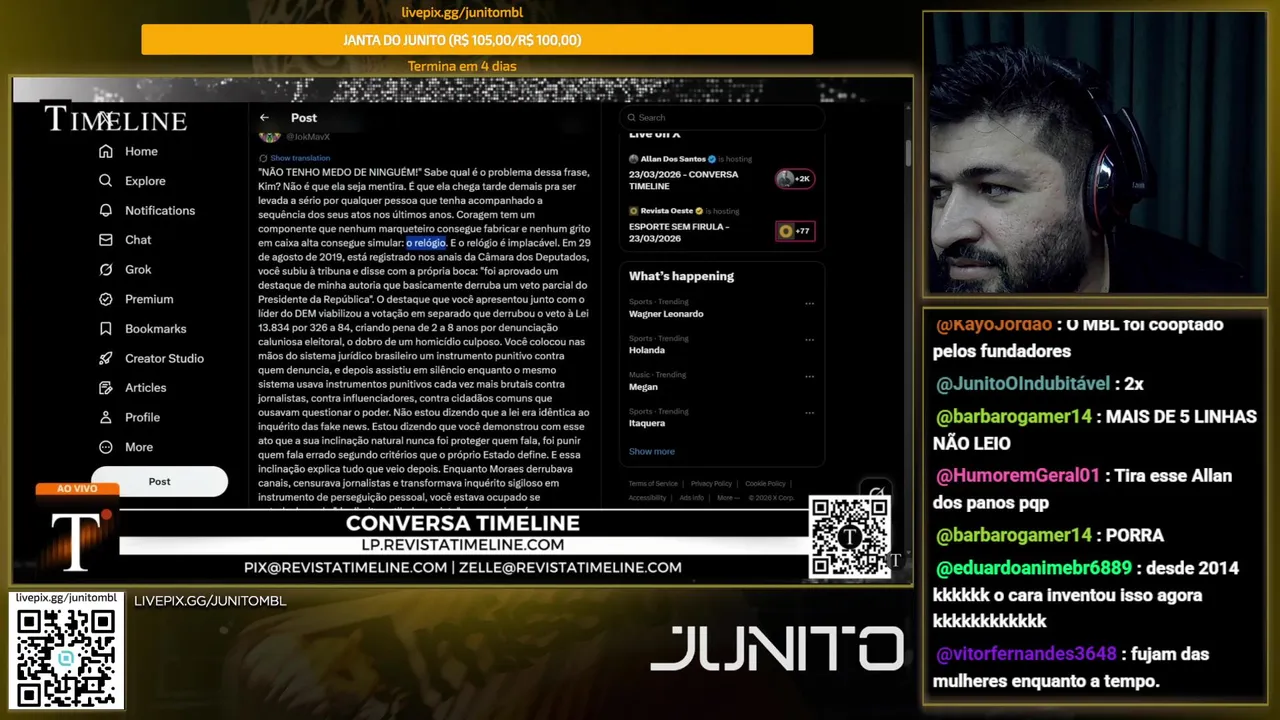Open Privacy Policy link
This screenshot has height=720, width=1280.
pos(711,484)
